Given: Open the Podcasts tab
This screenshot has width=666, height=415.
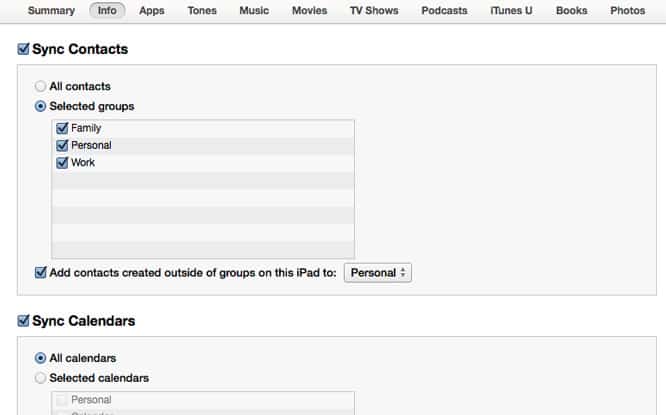Looking at the screenshot, I should [444, 11].
